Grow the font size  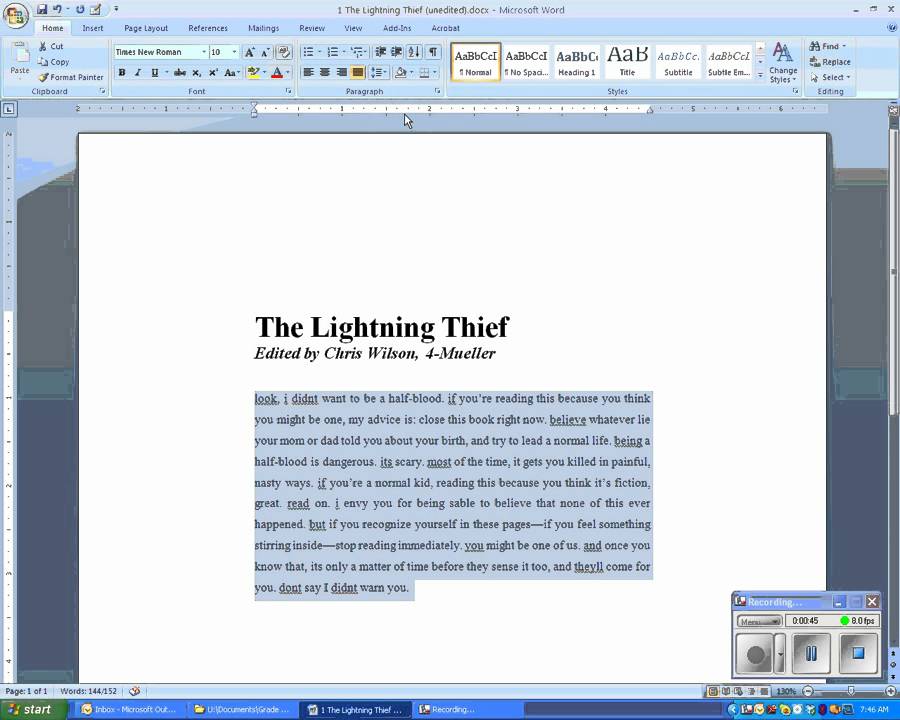(x=249, y=52)
